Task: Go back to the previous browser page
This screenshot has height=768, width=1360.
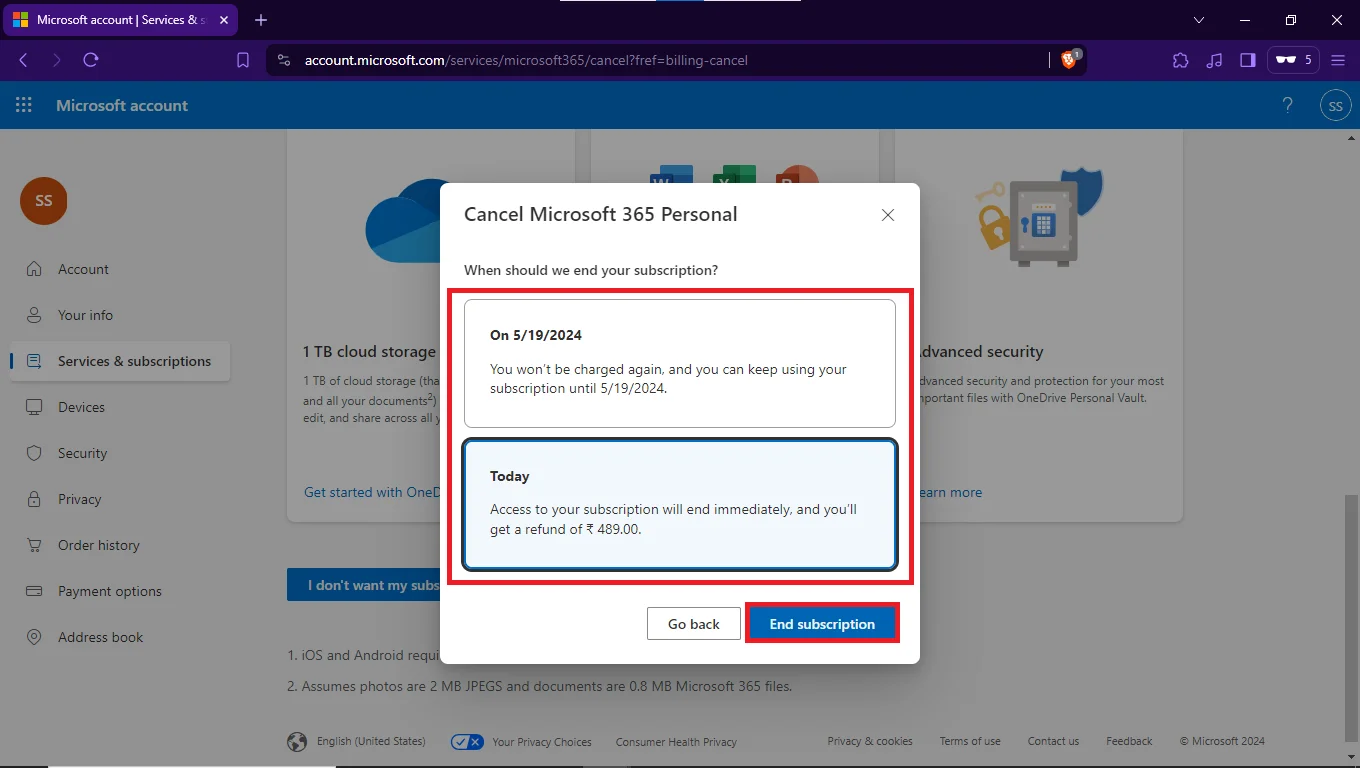Action: click(23, 60)
